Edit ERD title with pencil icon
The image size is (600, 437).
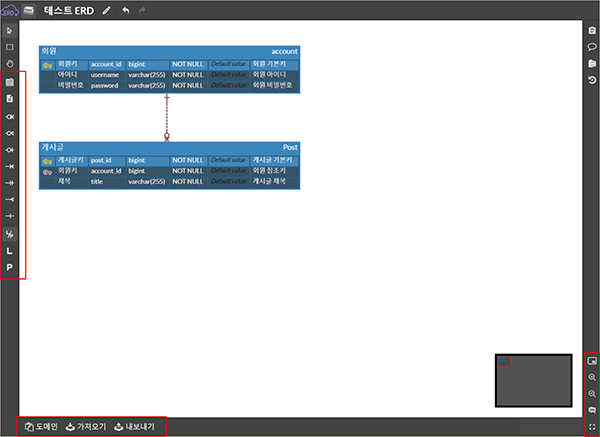coord(106,10)
